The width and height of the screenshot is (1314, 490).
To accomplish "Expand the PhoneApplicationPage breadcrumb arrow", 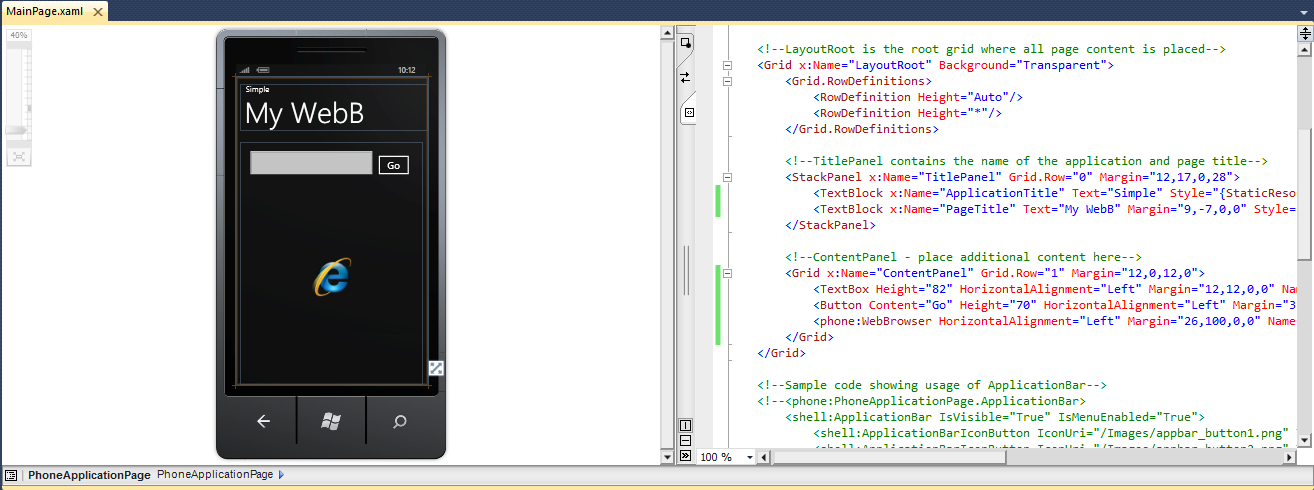I will coord(281,475).
